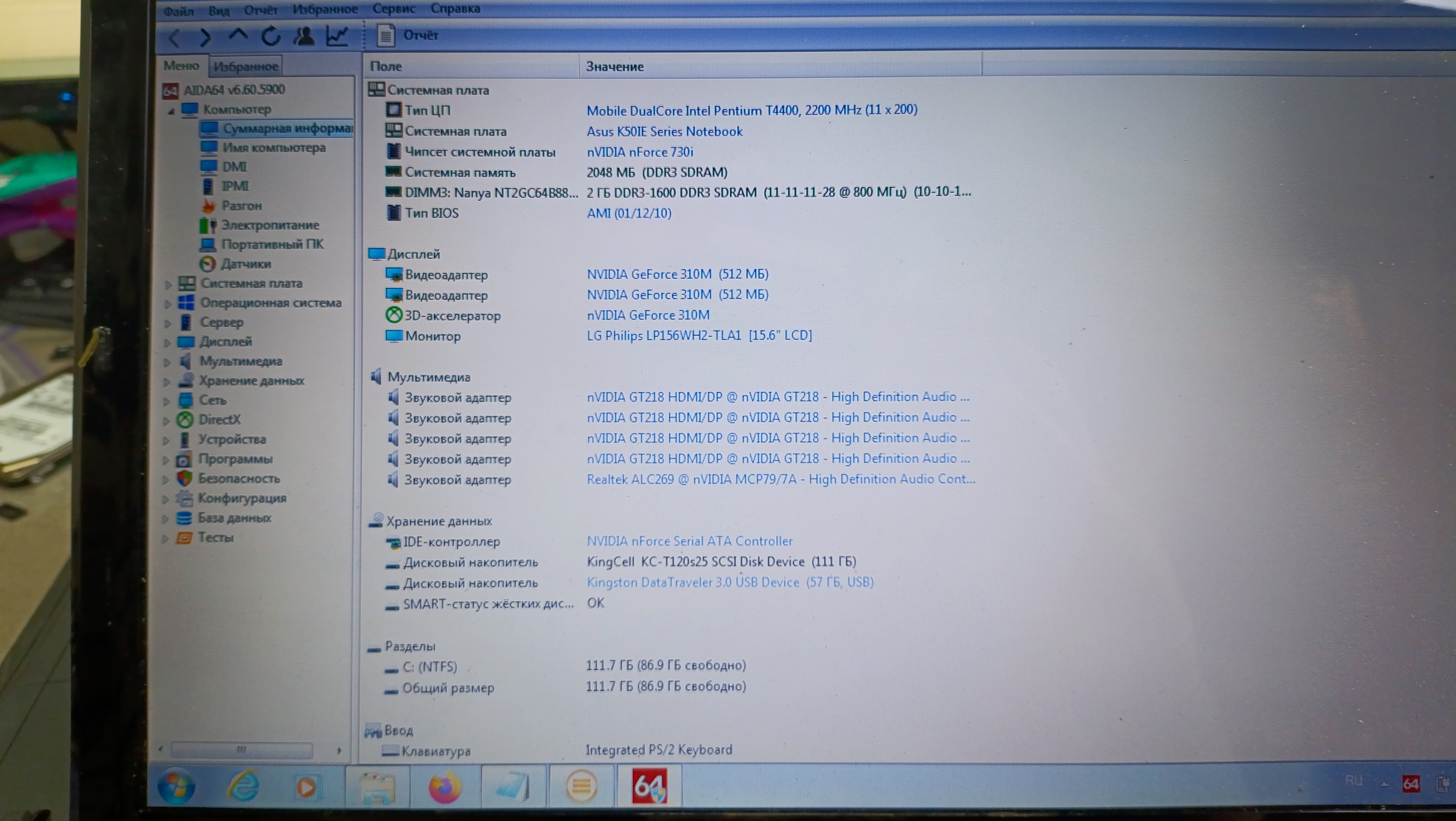Open the graph chart toolbar icon
This screenshot has height=821, width=1456.
pyautogui.click(x=337, y=36)
